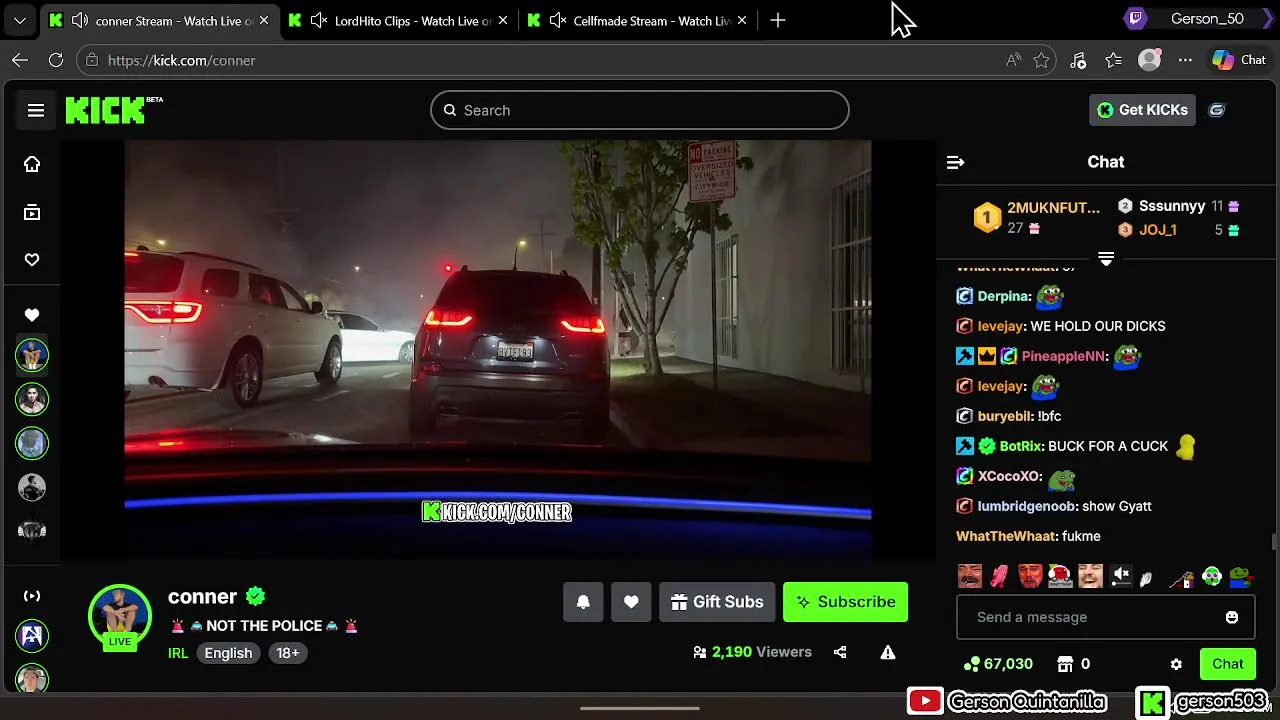
Task: Click the Gift Subs button
Action: [x=717, y=602]
